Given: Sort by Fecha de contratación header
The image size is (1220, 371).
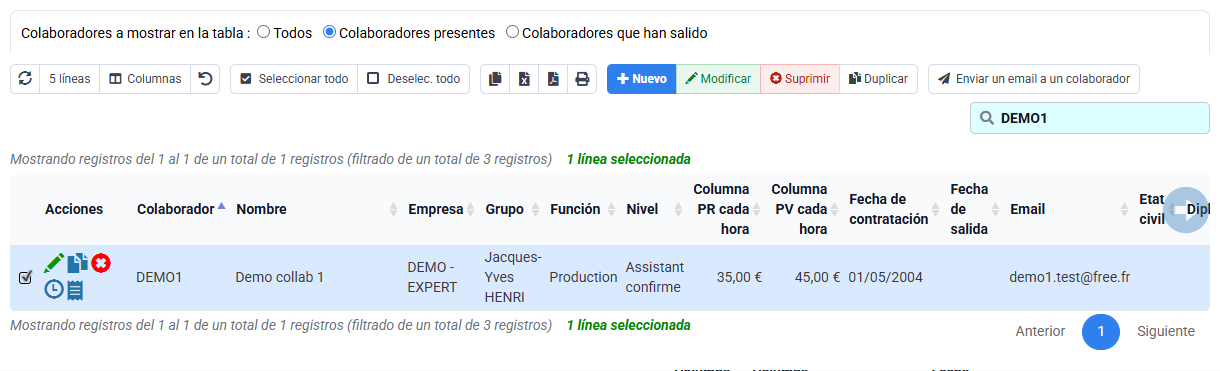Looking at the screenshot, I should pos(892,209).
